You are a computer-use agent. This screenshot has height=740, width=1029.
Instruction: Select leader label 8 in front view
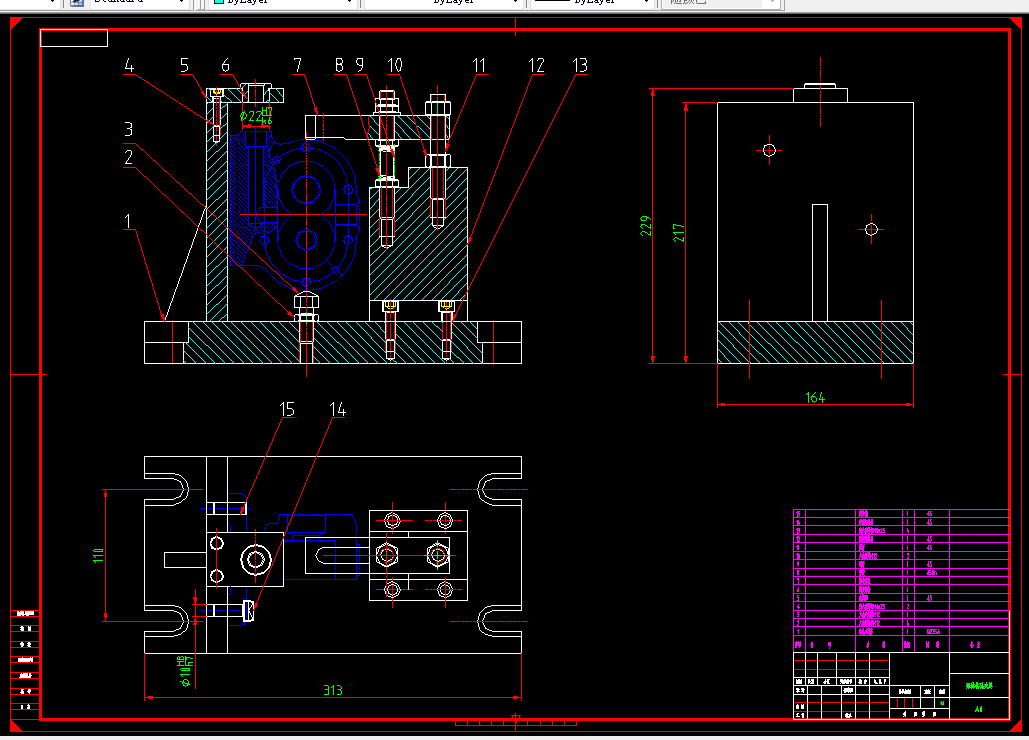coord(339,66)
